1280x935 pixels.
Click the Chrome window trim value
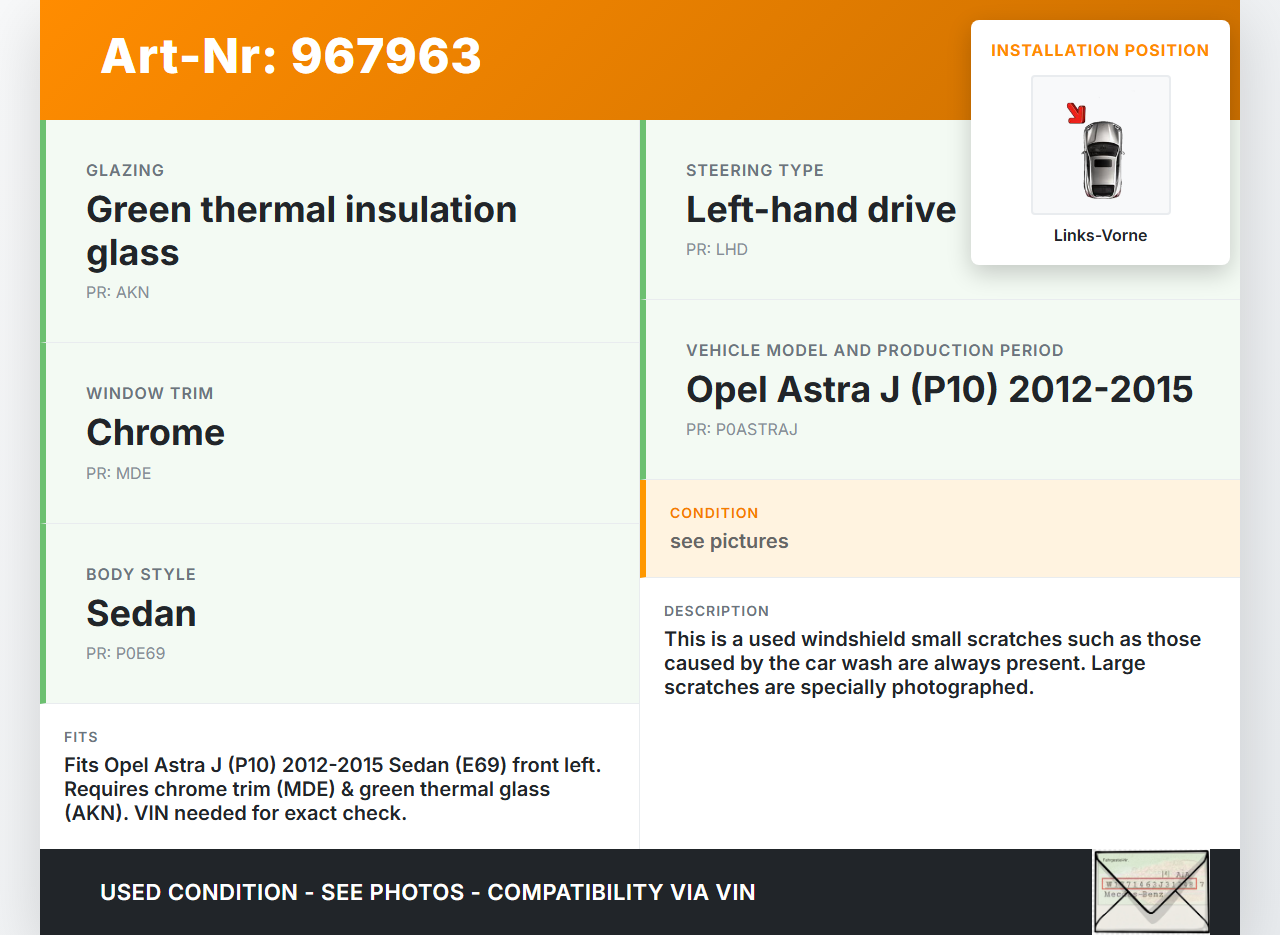[155, 432]
